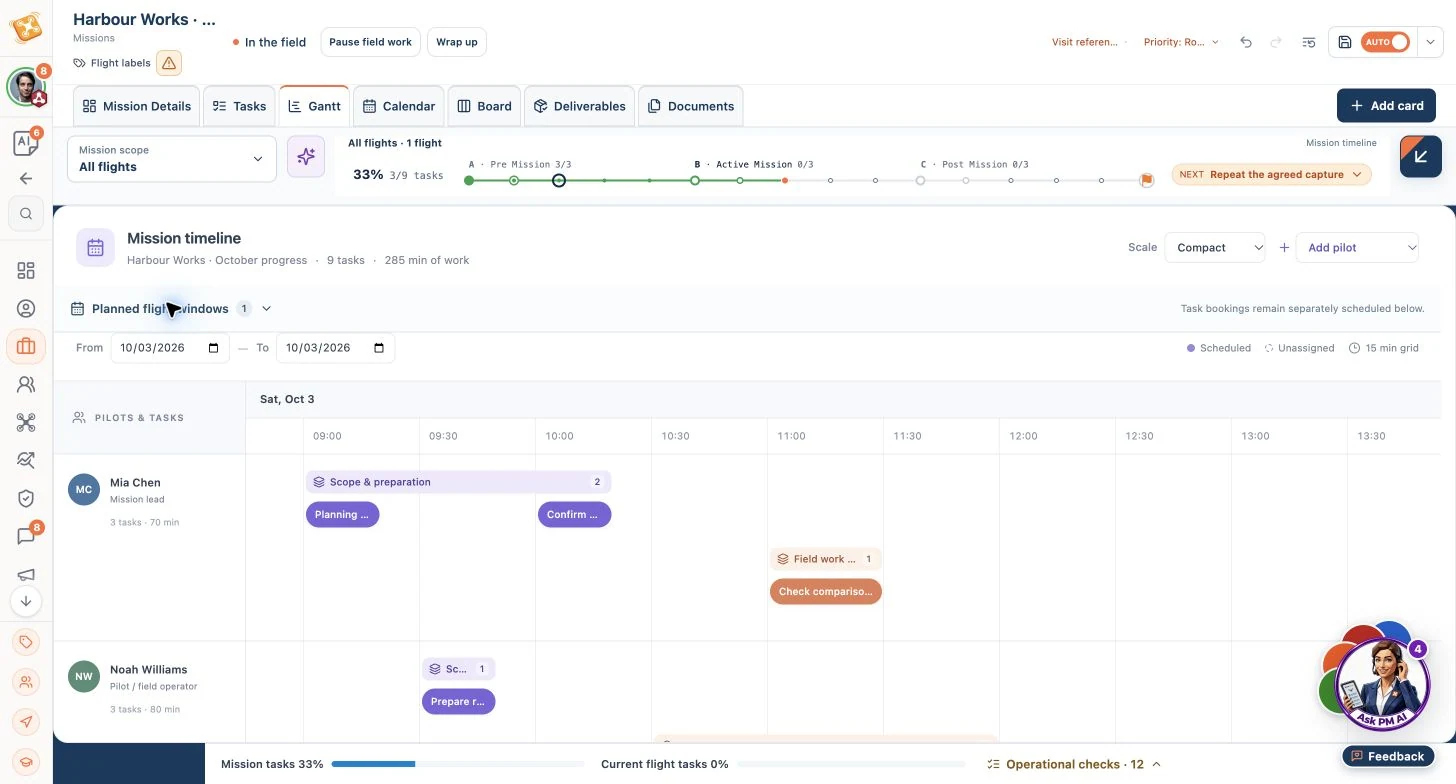Click the search magnifier in the sidebar

tap(26, 213)
